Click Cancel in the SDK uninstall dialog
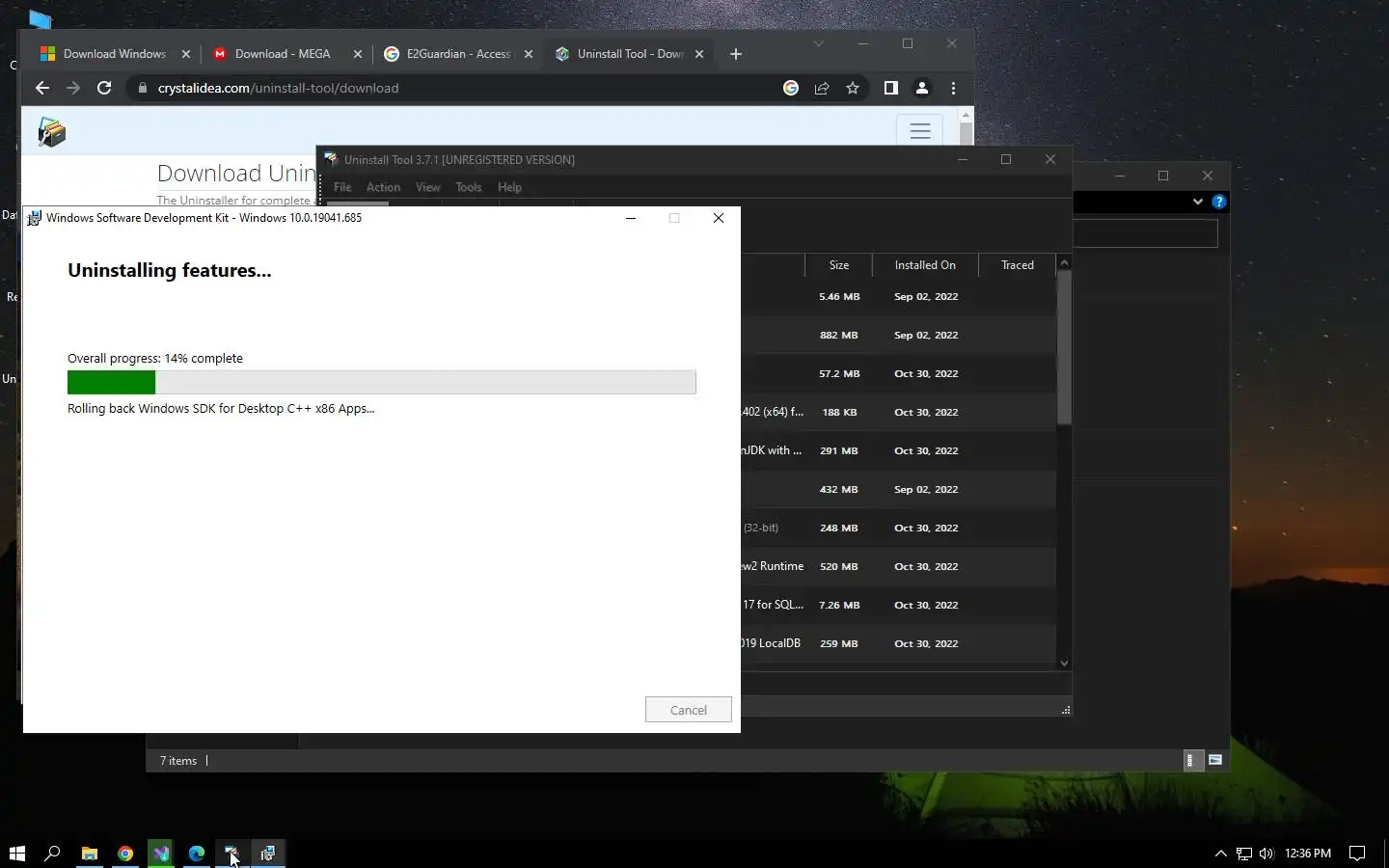 688,710
